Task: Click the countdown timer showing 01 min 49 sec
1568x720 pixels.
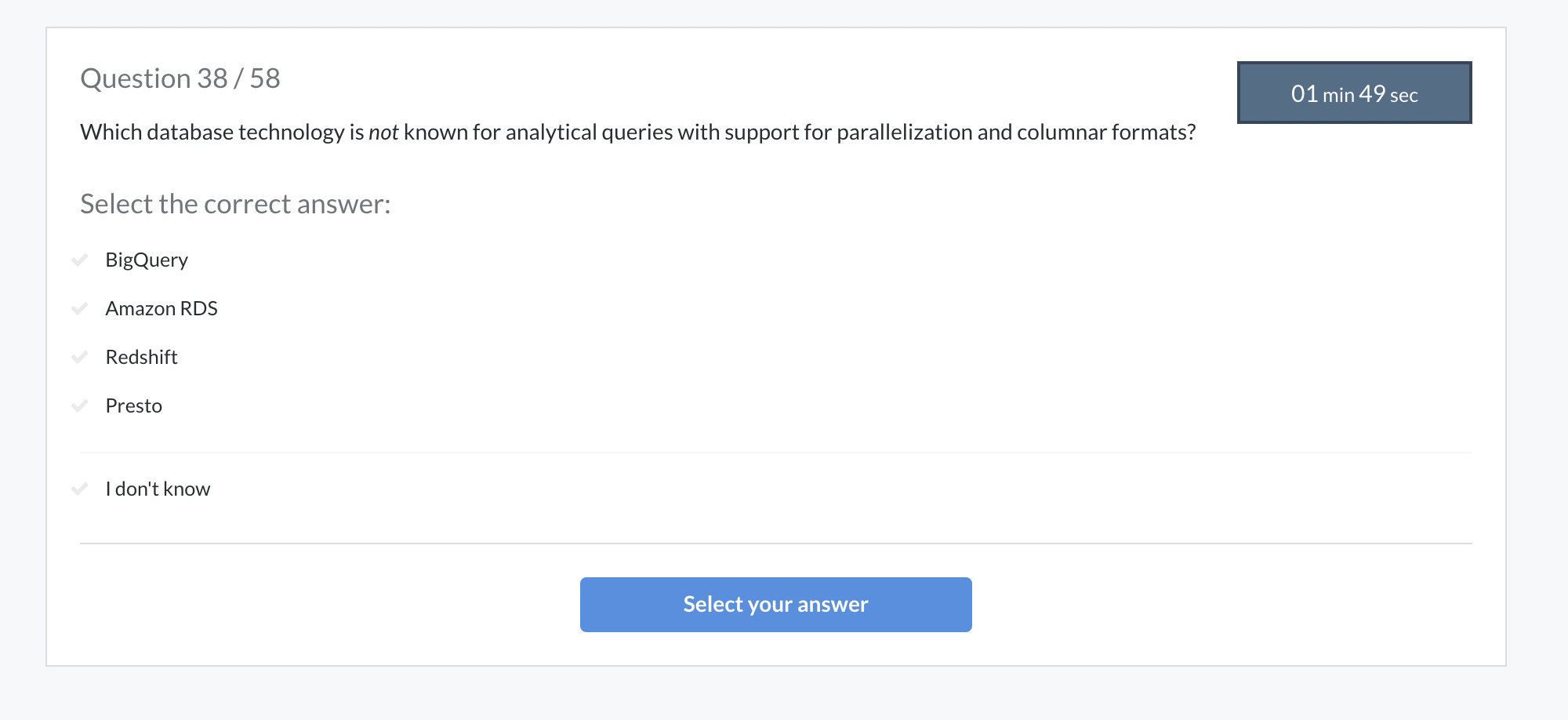Action: click(x=1354, y=93)
